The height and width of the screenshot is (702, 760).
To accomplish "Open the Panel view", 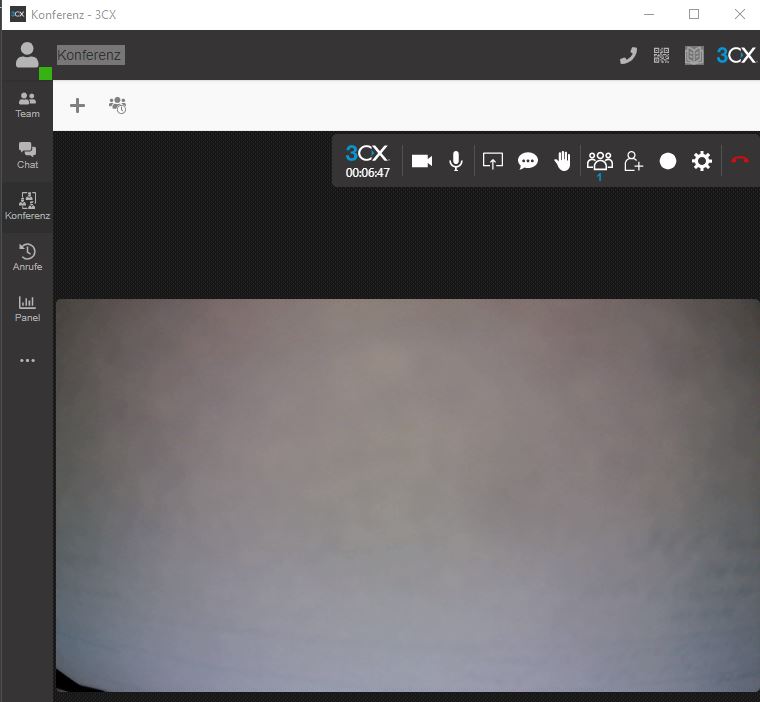I will click(27, 309).
